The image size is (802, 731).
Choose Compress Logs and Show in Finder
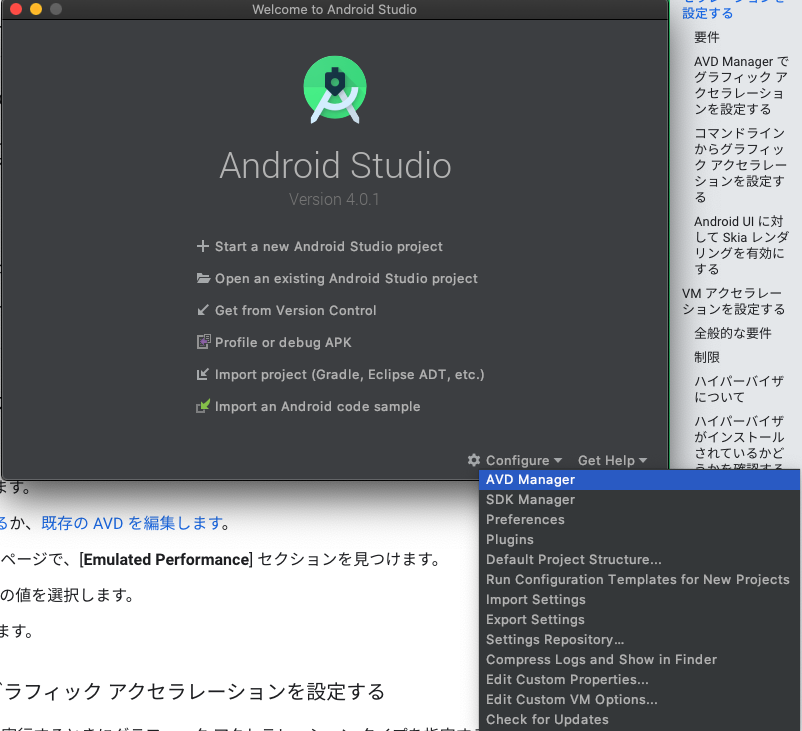pos(639,659)
